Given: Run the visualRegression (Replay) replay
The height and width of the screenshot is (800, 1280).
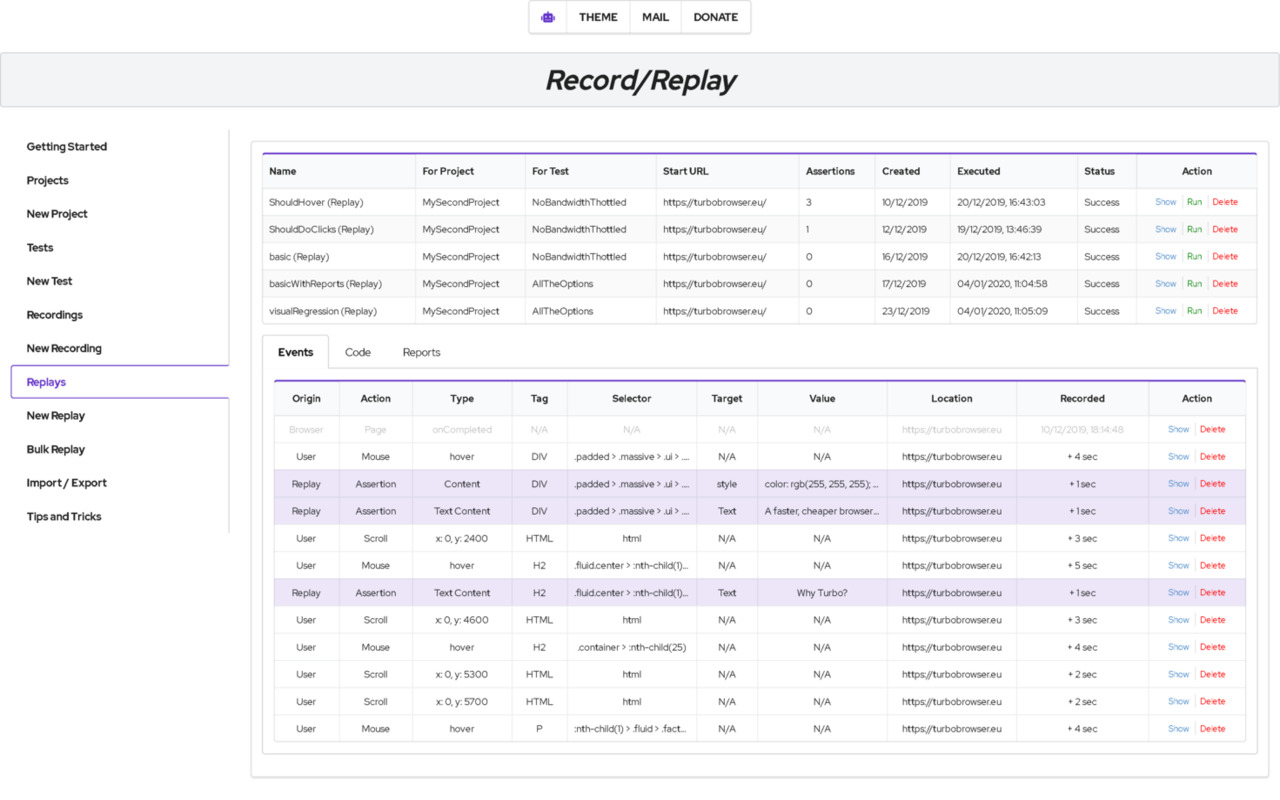Looking at the screenshot, I should [x=1194, y=311].
